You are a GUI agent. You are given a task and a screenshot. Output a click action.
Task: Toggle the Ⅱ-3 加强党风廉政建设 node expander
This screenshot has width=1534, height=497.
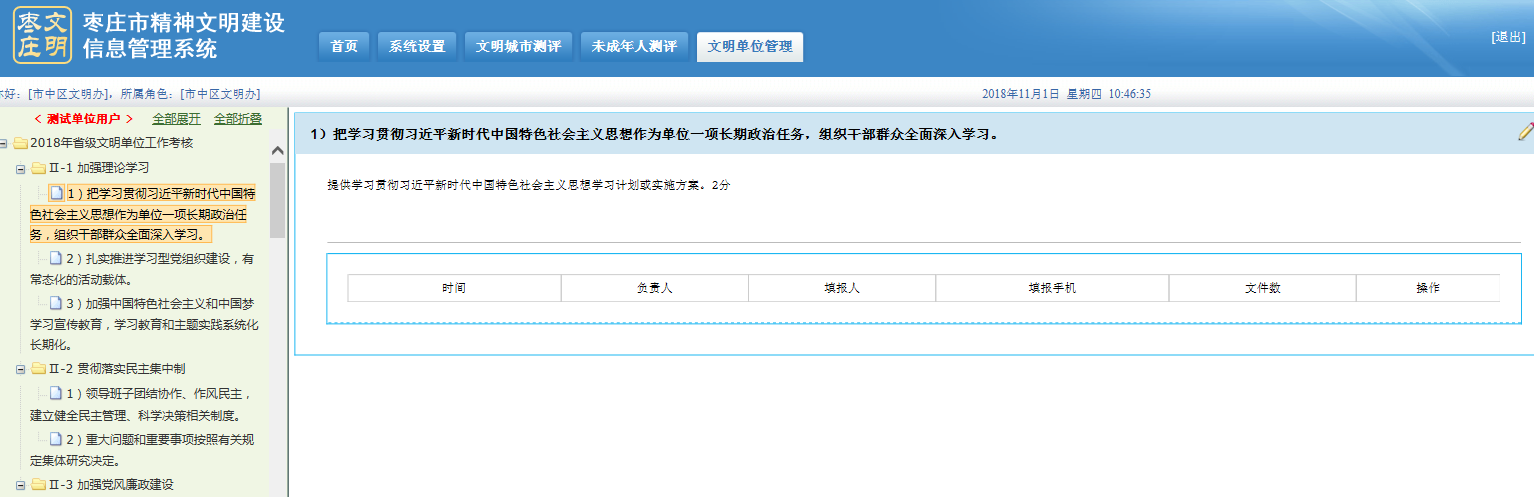point(21,485)
